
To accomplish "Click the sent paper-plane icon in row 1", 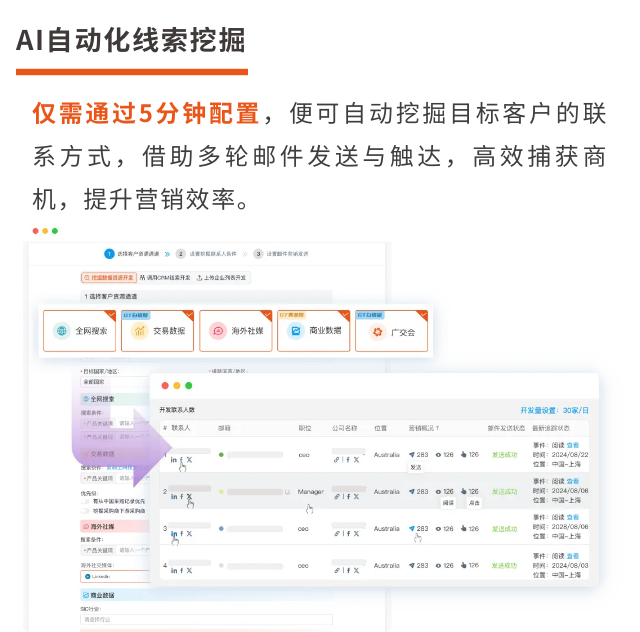I will [x=412, y=454].
